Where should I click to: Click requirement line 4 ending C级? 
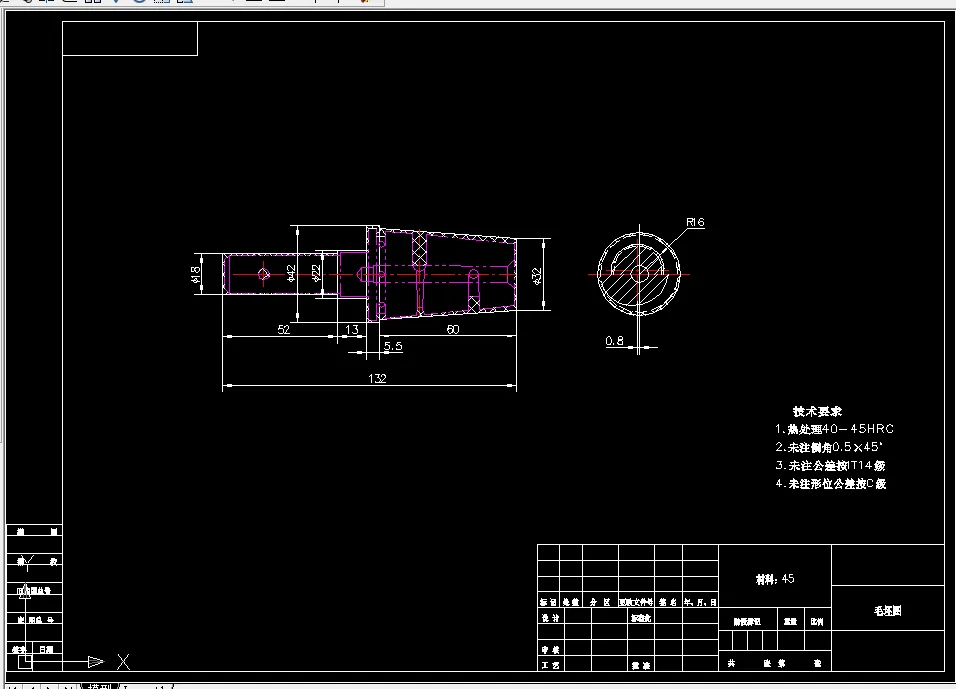point(830,484)
